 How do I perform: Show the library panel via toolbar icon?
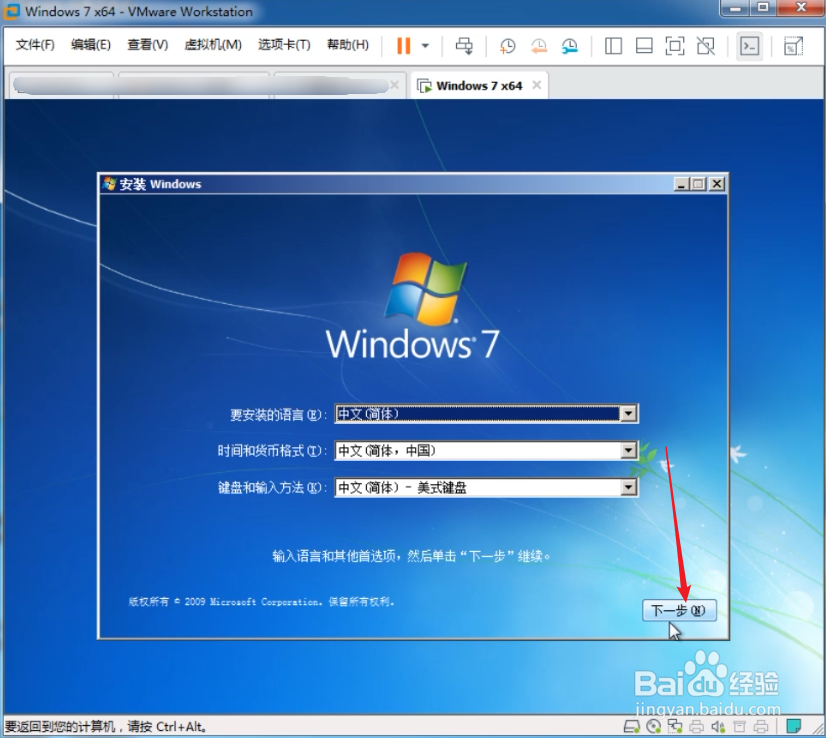[x=614, y=46]
